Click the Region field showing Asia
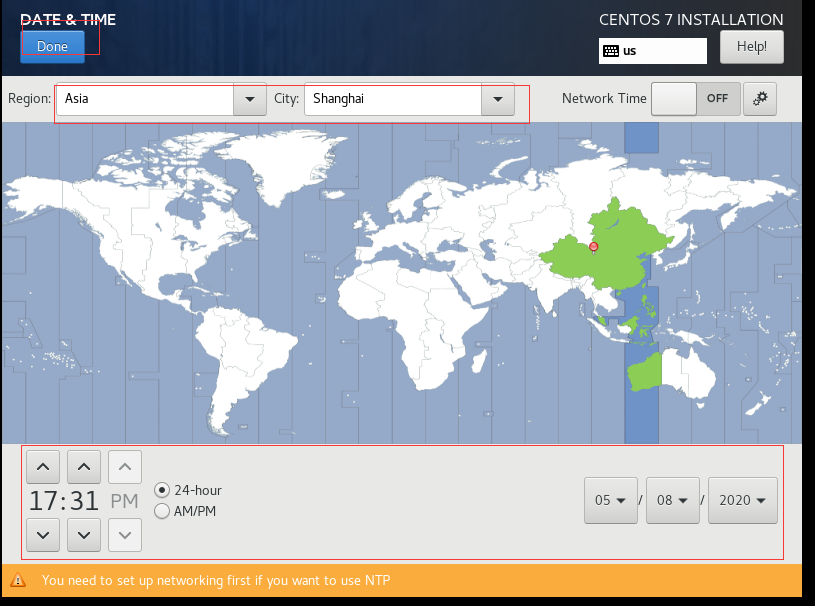 (145, 99)
